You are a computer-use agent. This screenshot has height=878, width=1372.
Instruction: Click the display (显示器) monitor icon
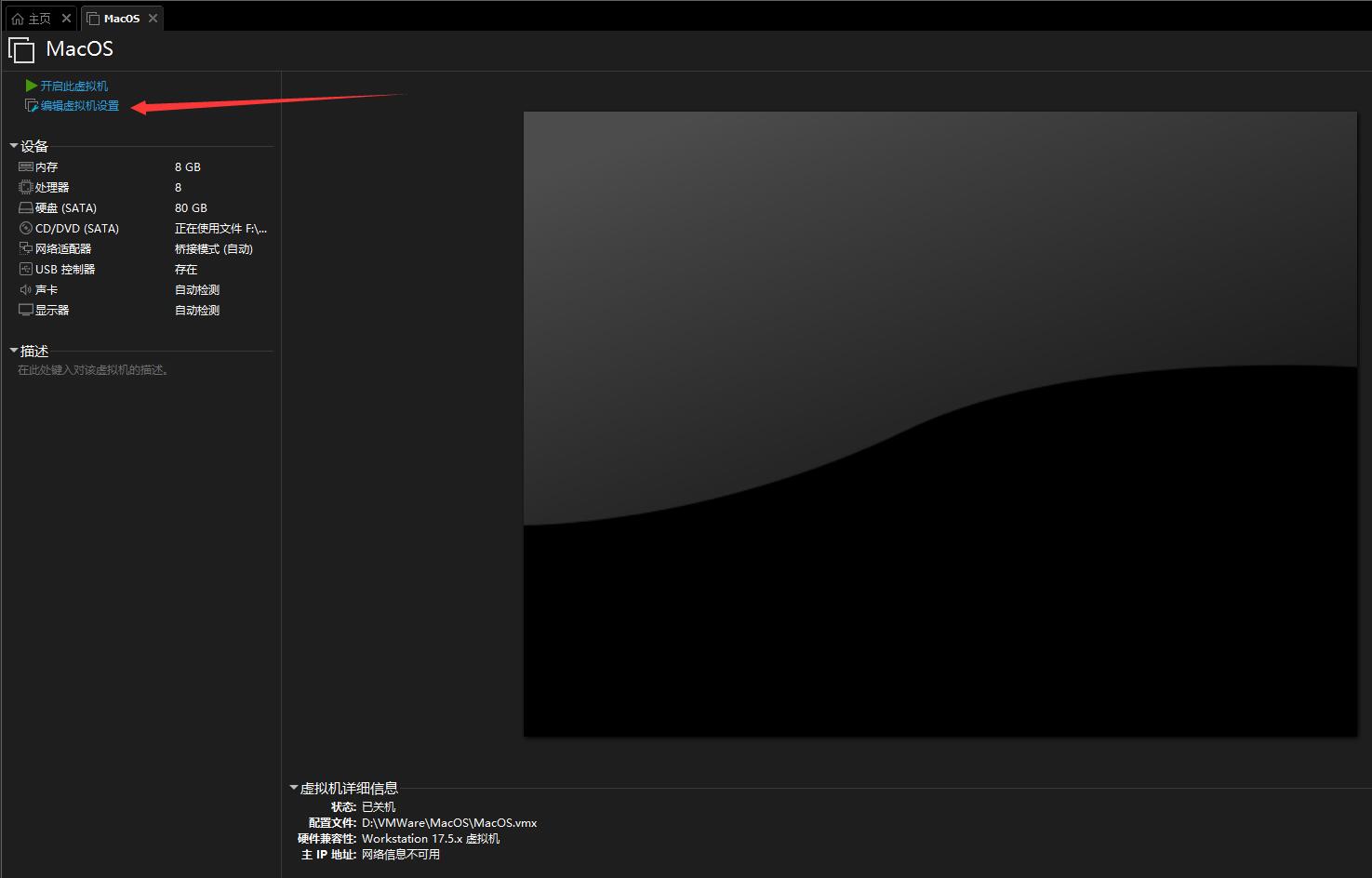click(26, 311)
